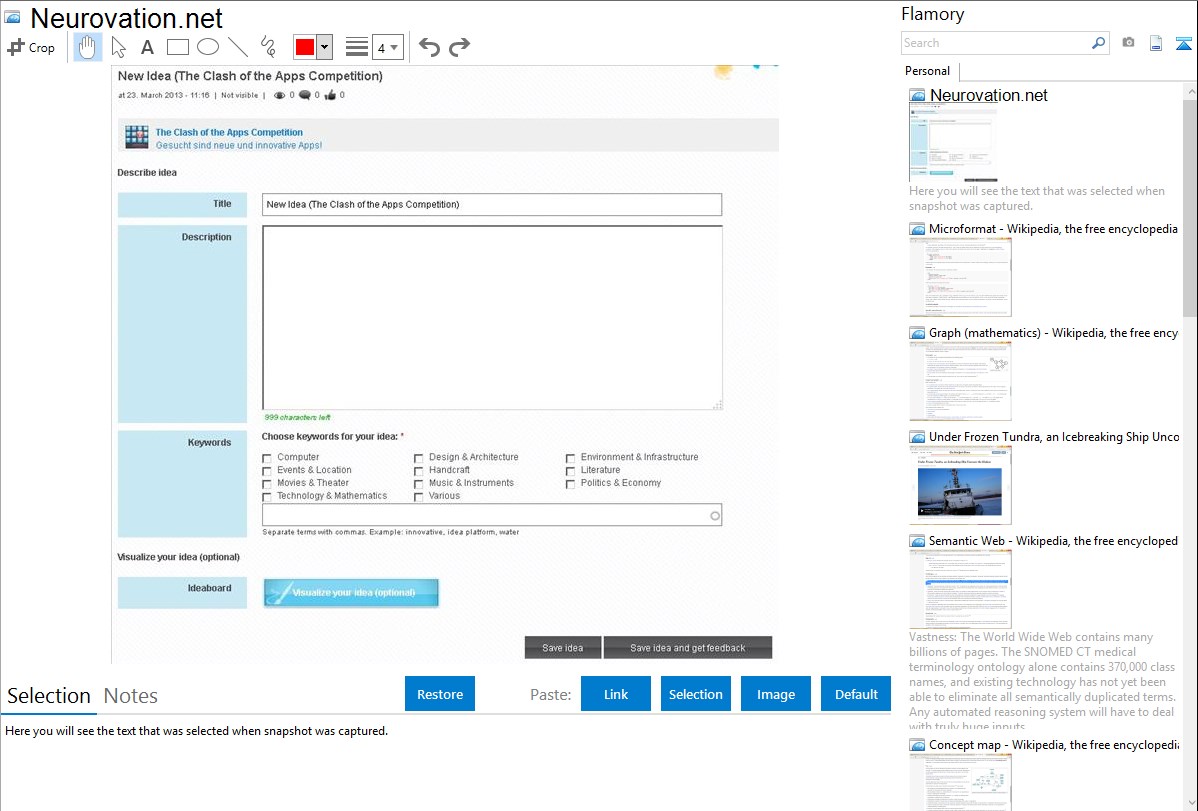The image size is (1198, 811).
Task: Click the camera capture icon
Action: tap(1128, 43)
